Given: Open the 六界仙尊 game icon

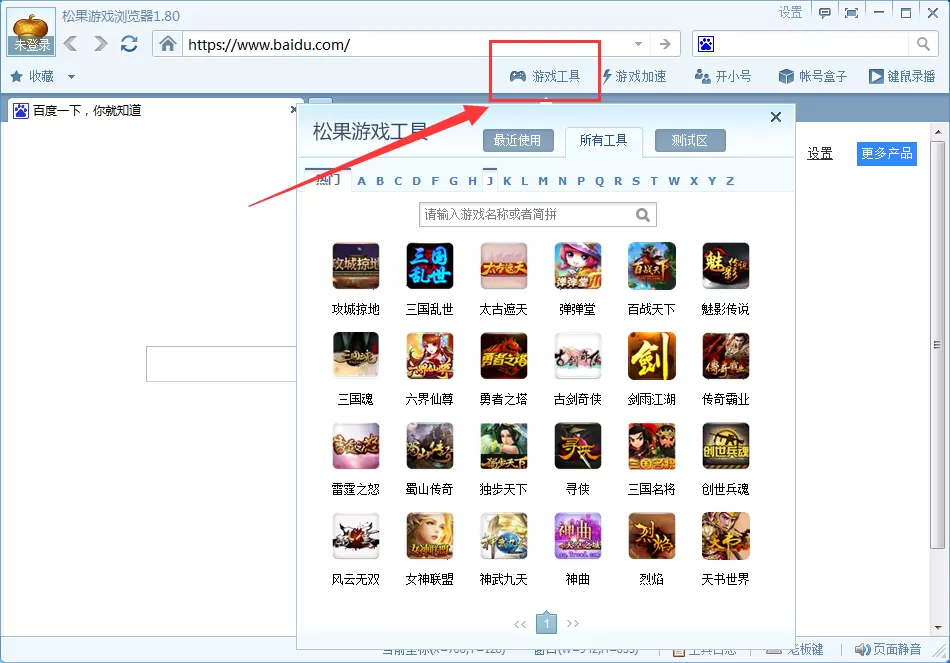Looking at the screenshot, I should coord(430,356).
